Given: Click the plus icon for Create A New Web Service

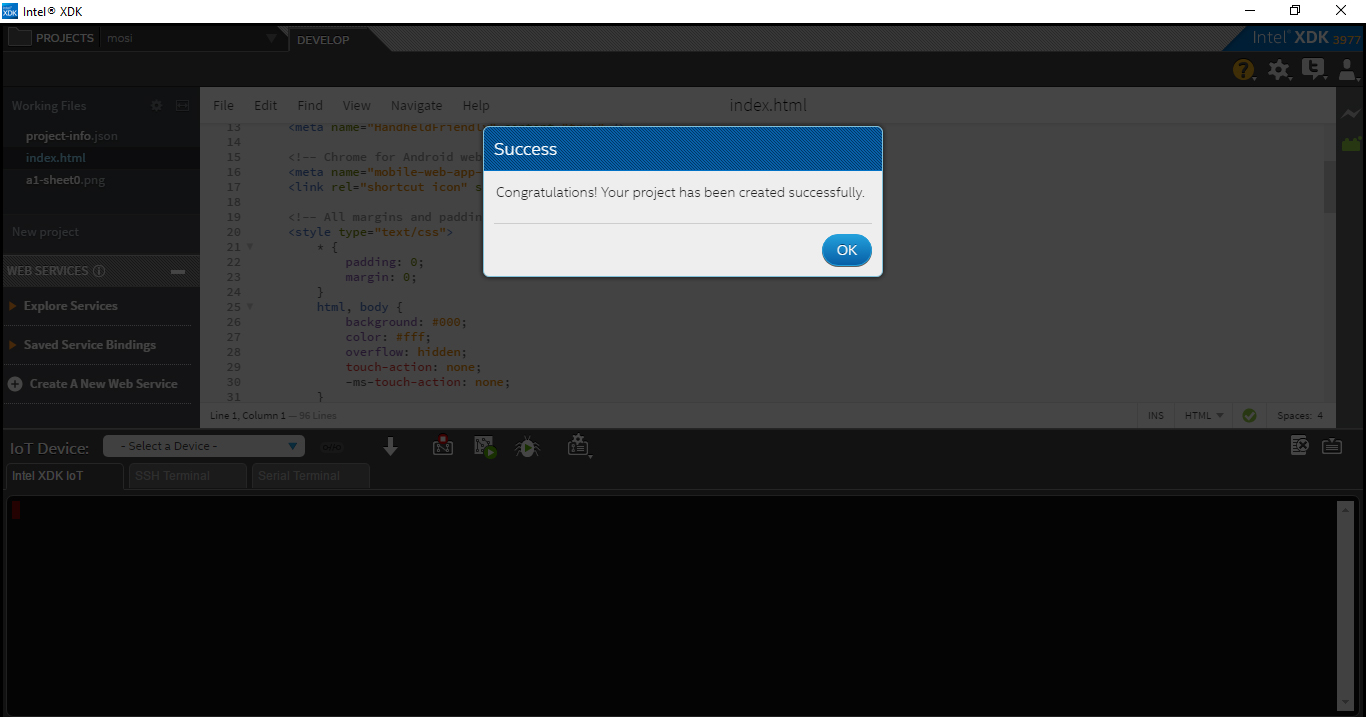Looking at the screenshot, I should point(15,384).
